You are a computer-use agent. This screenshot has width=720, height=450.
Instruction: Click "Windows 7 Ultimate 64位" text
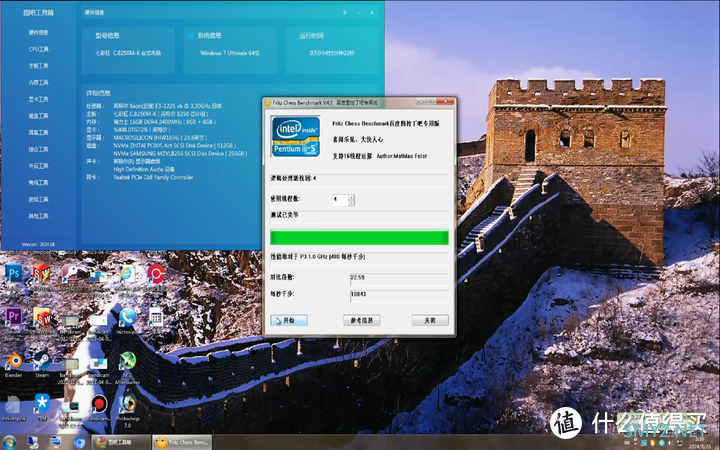coord(230,53)
